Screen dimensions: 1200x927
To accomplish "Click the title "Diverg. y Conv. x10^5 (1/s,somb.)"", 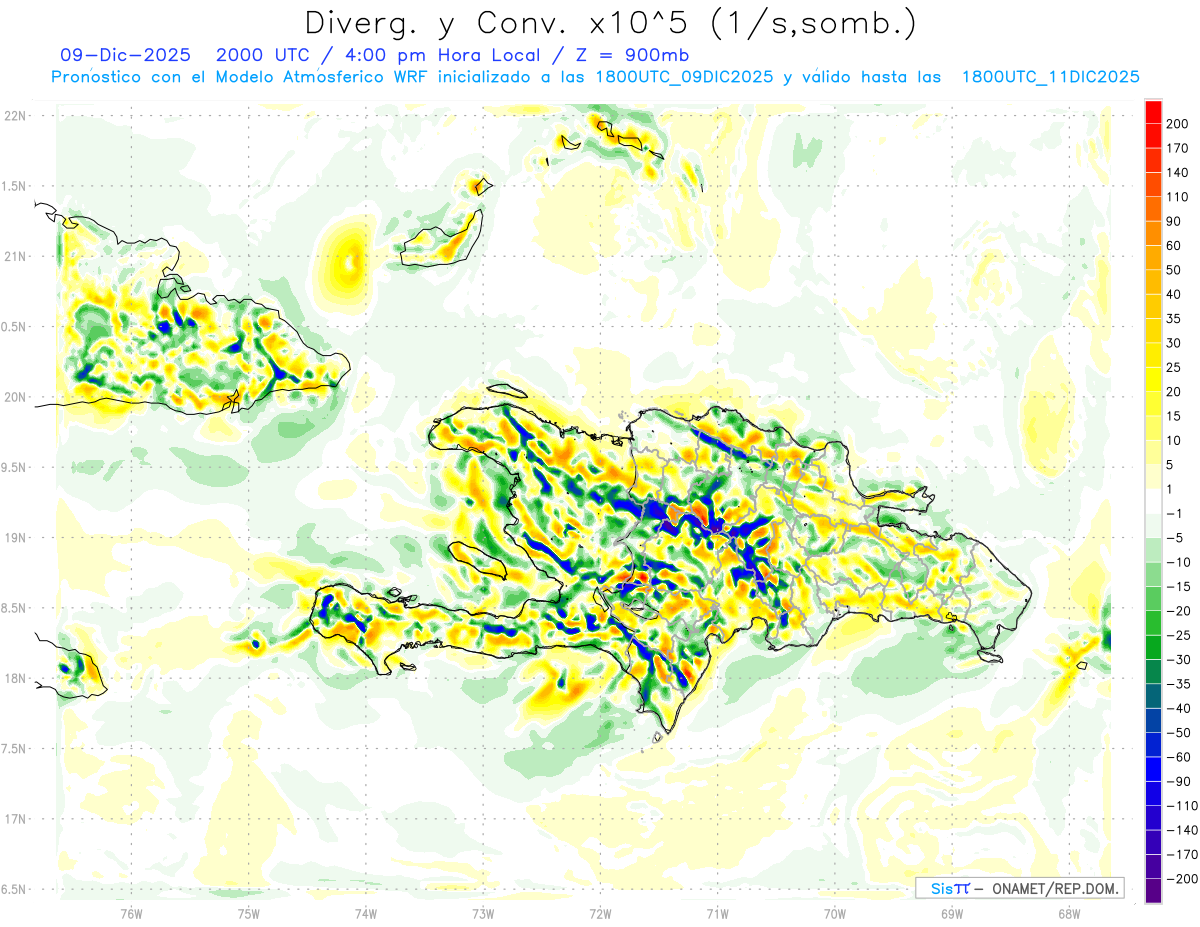I will click(x=610, y=23).
